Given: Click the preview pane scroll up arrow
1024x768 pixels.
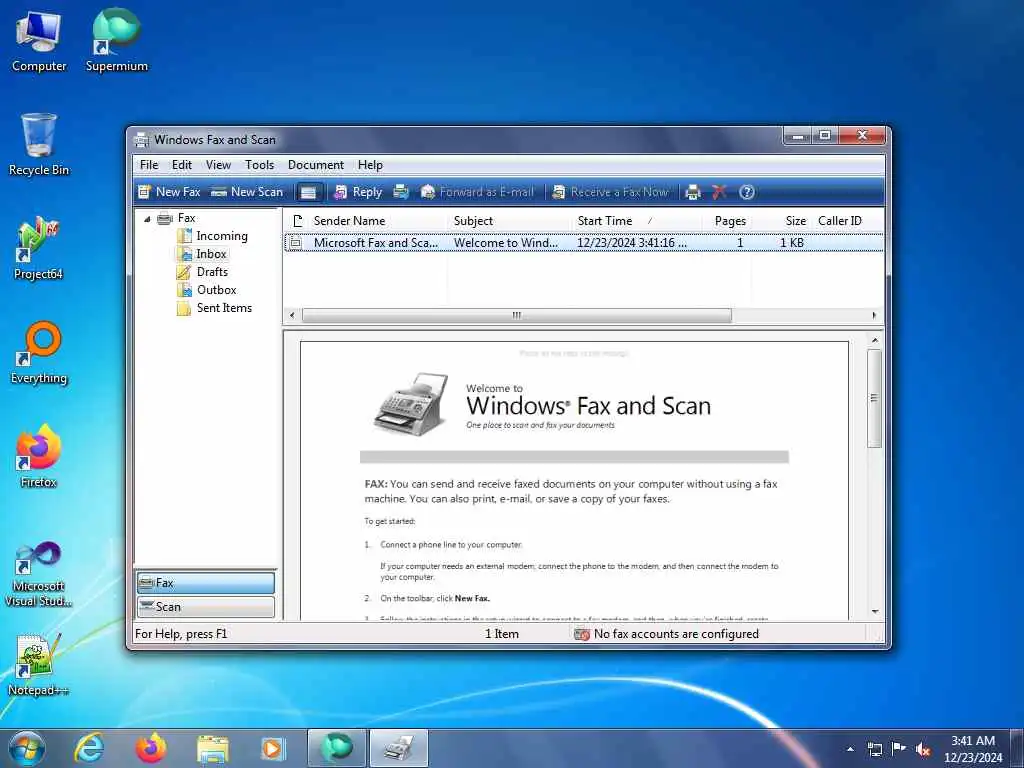Looking at the screenshot, I should [x=874, y=341].
